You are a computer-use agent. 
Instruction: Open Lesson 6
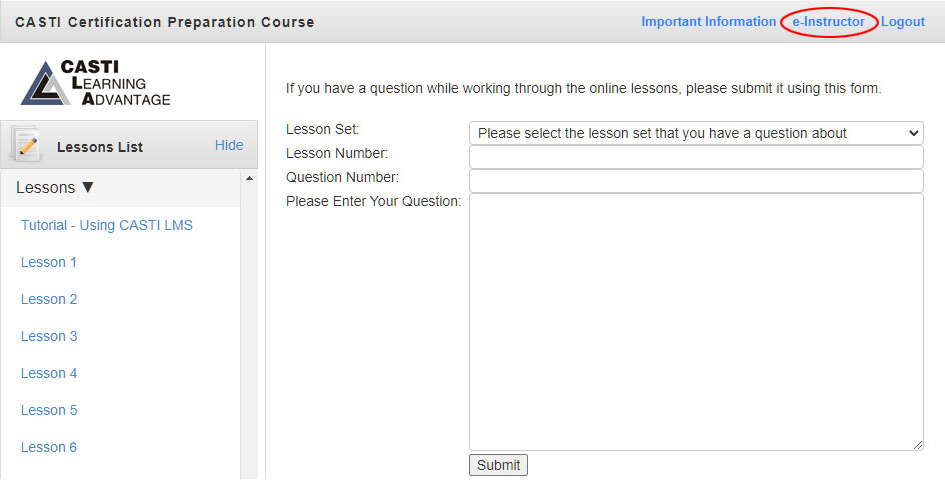pyautogui.click(x=49, y=447)
